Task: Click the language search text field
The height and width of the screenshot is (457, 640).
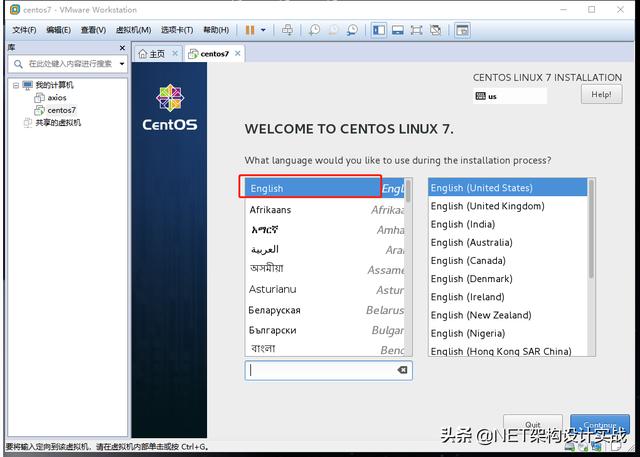Action: point(329,370)
